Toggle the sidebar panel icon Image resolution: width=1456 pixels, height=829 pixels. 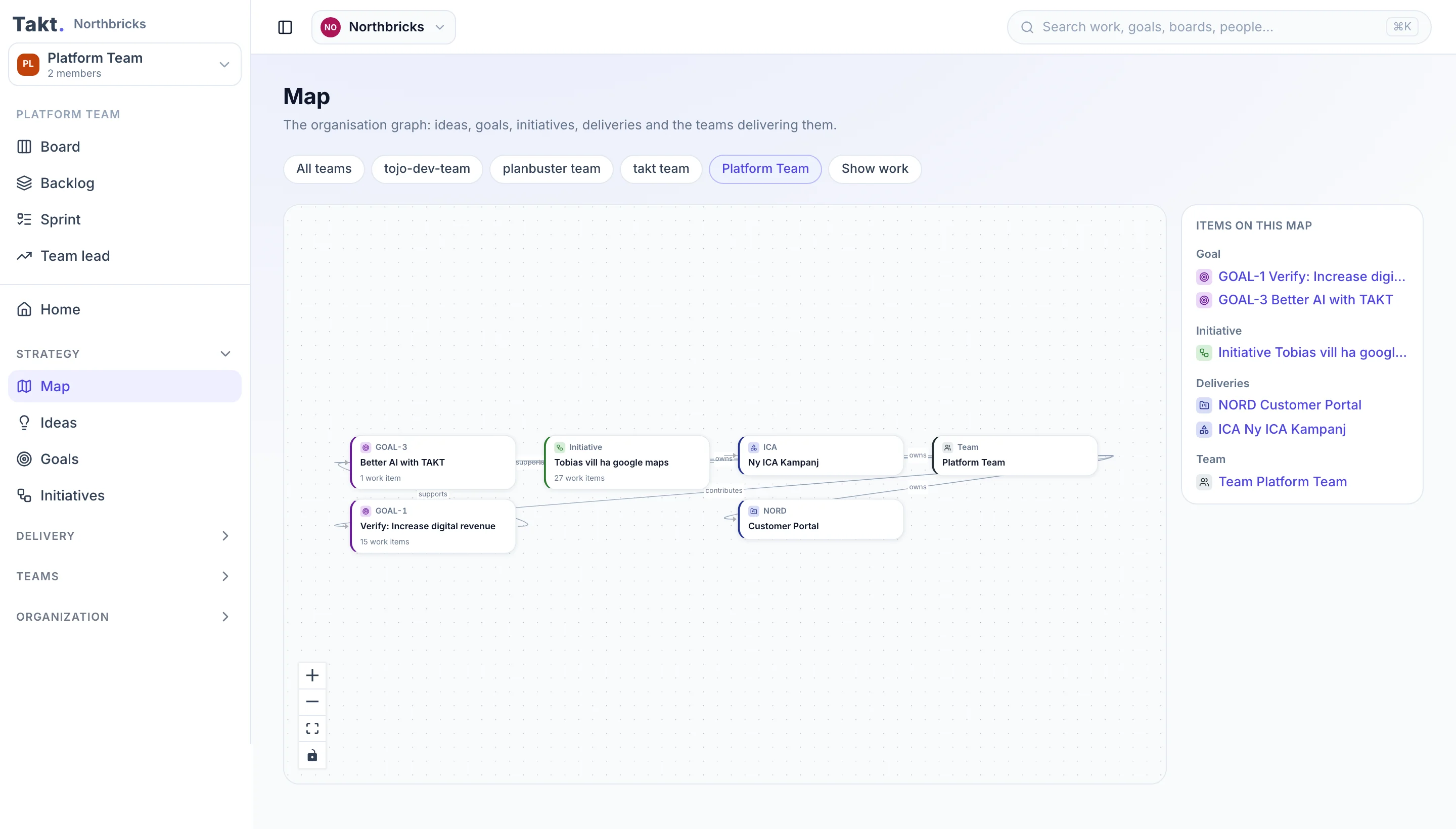(285, 27)
